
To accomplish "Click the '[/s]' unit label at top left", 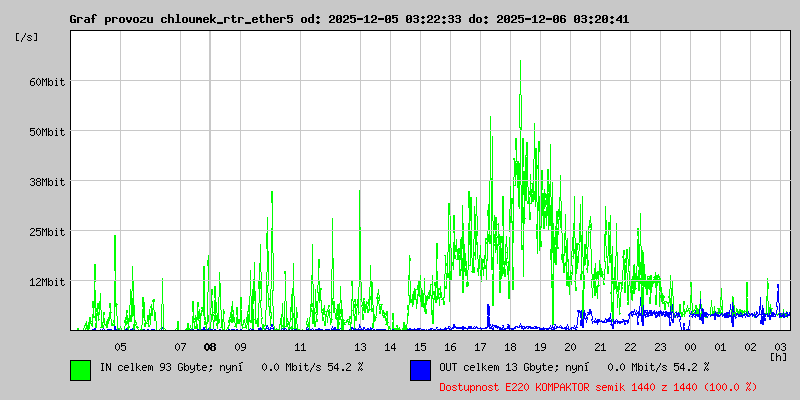I will pyautogui.click(x=27, y=37).
